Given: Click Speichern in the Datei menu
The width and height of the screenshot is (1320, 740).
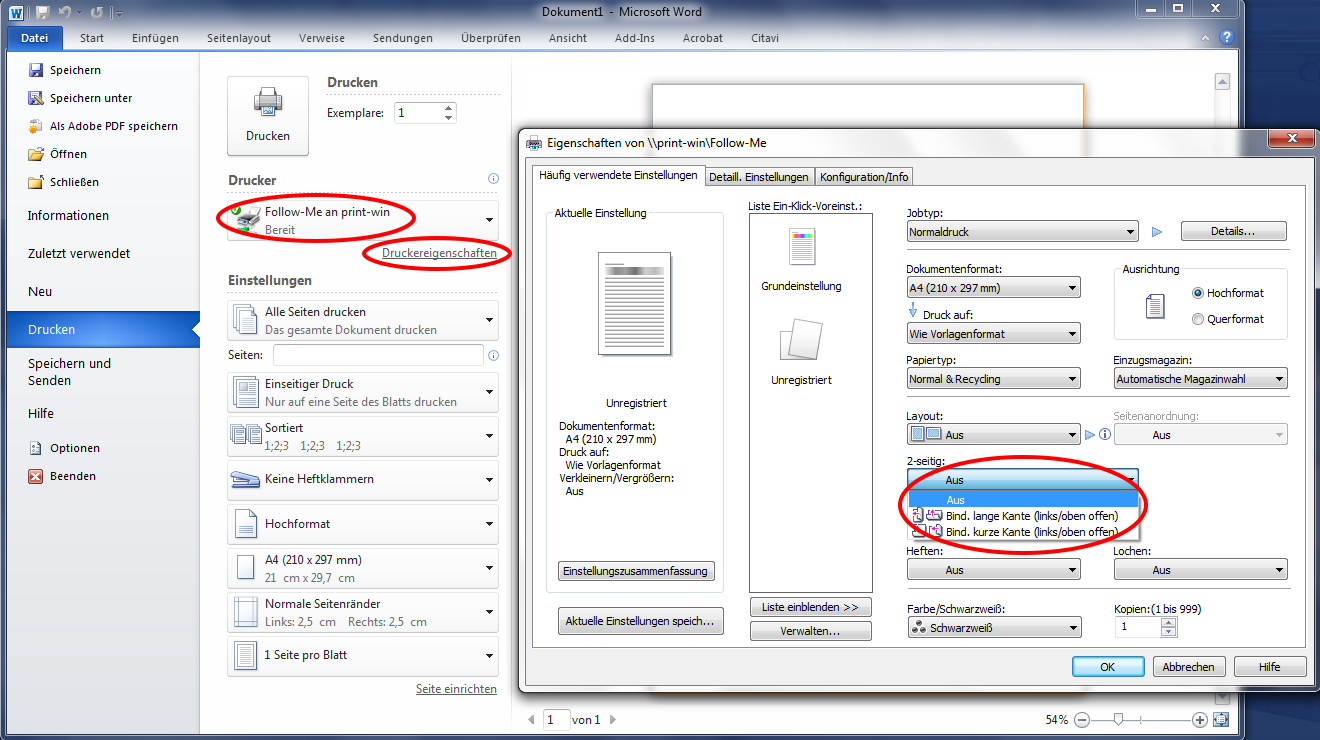Looking at the screenshot, I should [x=65, y=70].
